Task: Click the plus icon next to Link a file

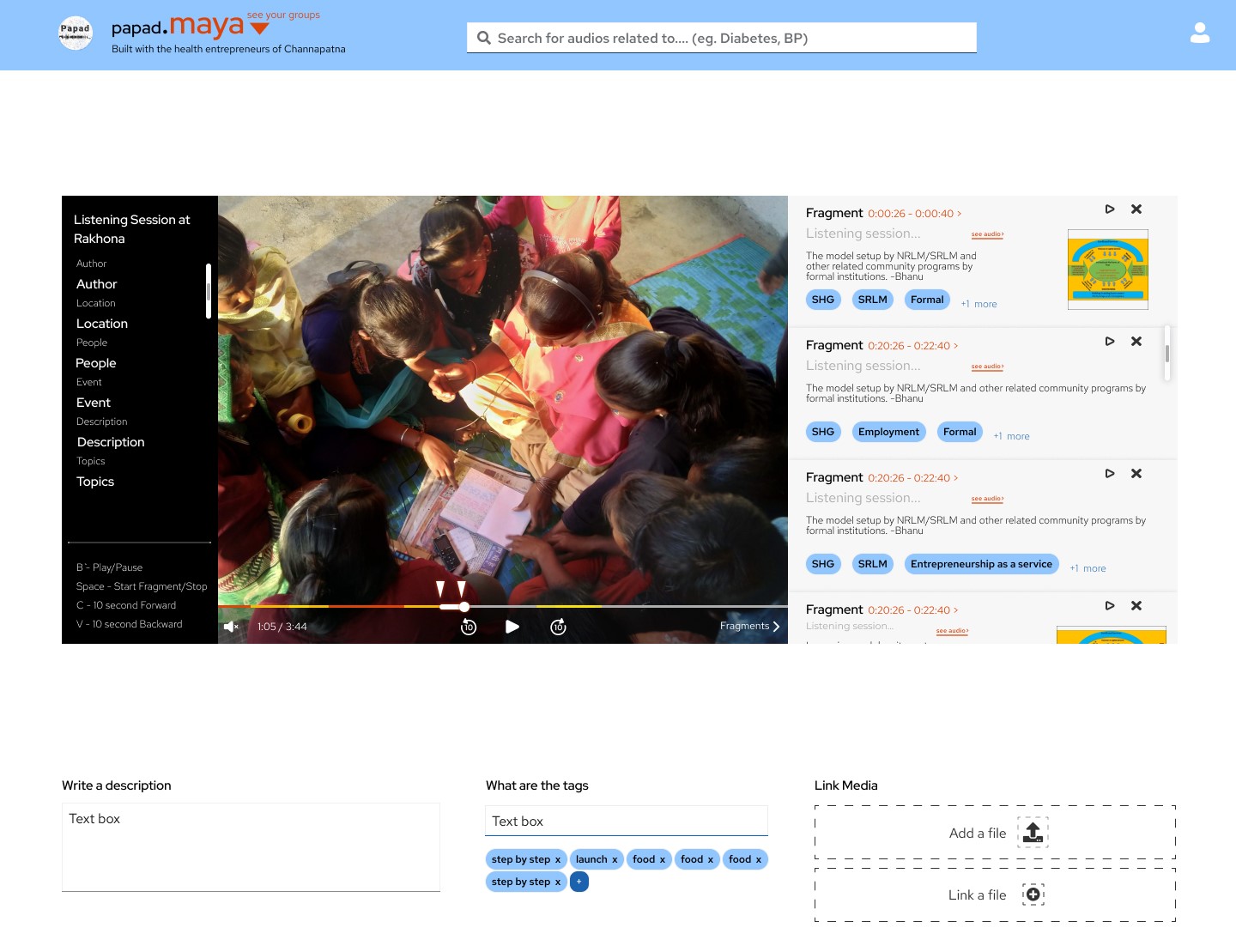Action: tap(1033, 894)
